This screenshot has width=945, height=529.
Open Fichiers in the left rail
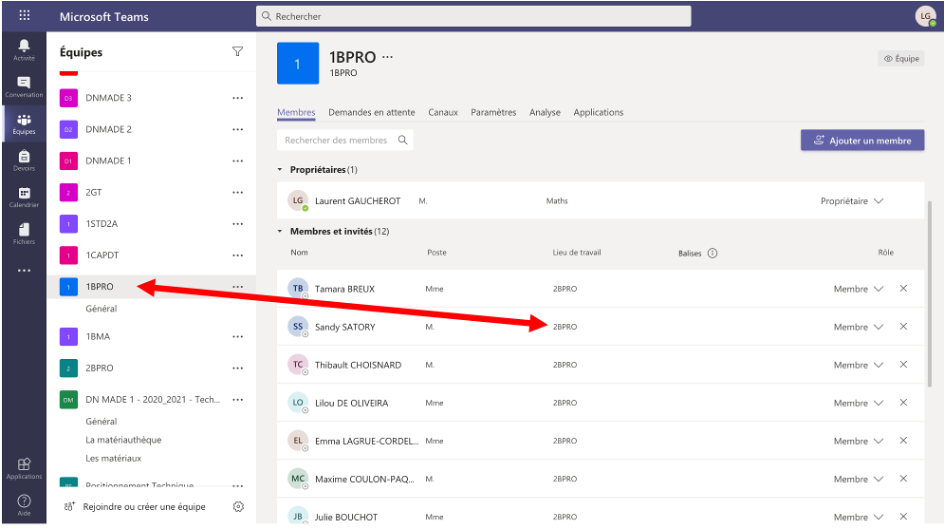click(x=24, y=234)
